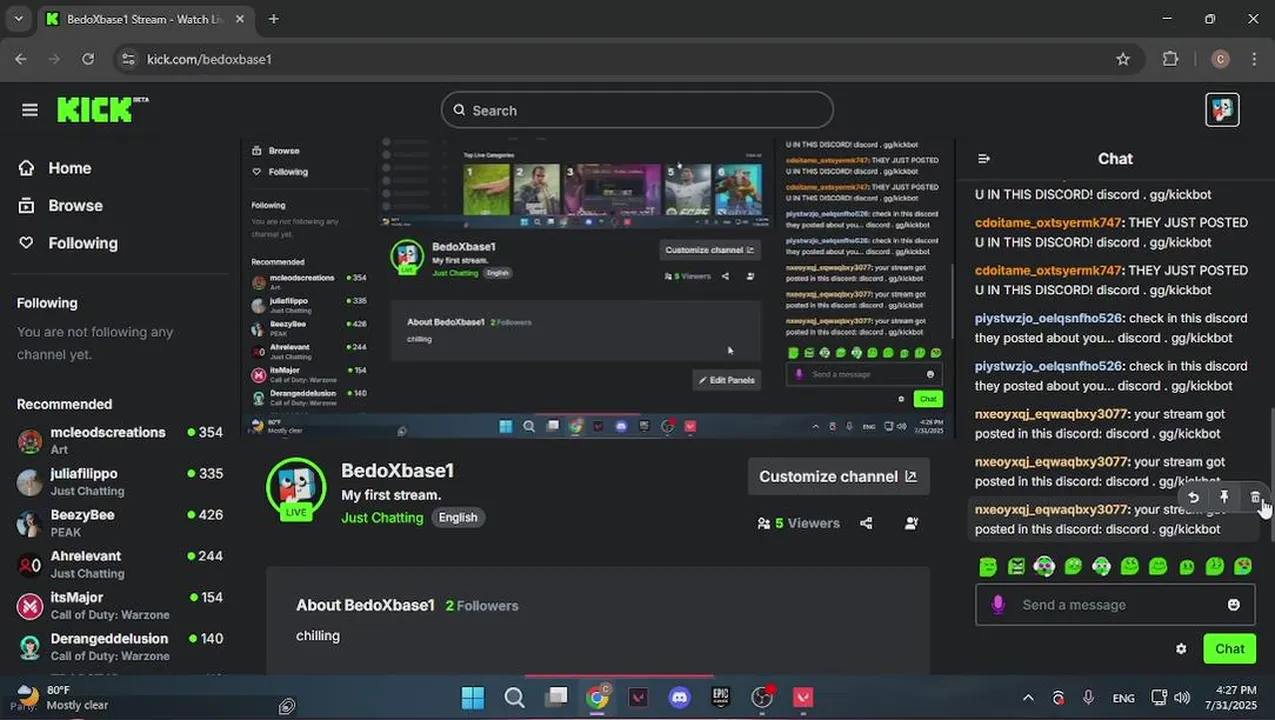Show hidden system tray icons
This screenshot has height=720, width=1275.
(1028, 698)
